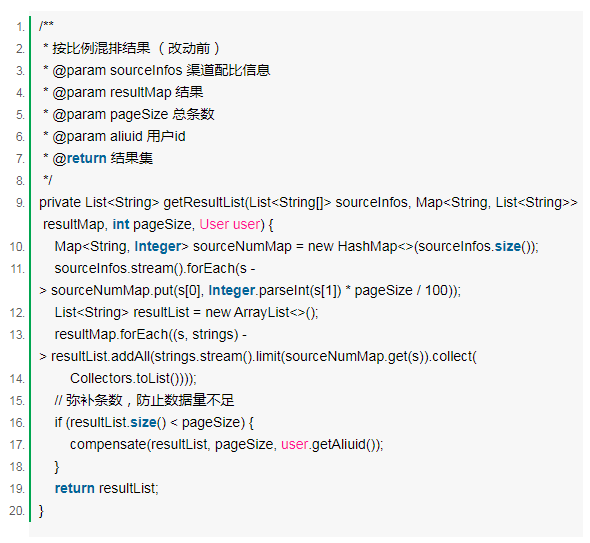Image resolution: width=590 pixels, height=543 pixels.
Task: Select the getResultList method name
Action: tap(204, 202)
